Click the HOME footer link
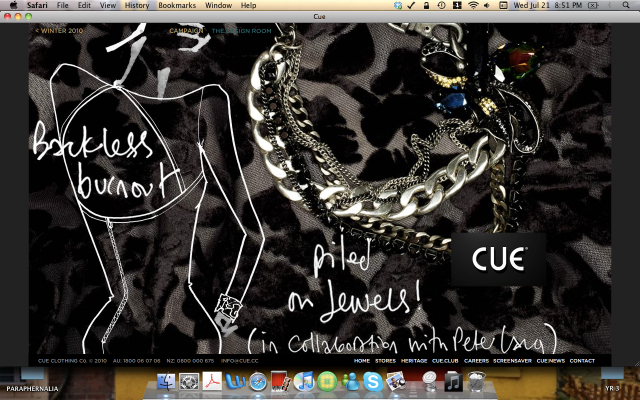The image size is (640, 400). pos(362,361)
